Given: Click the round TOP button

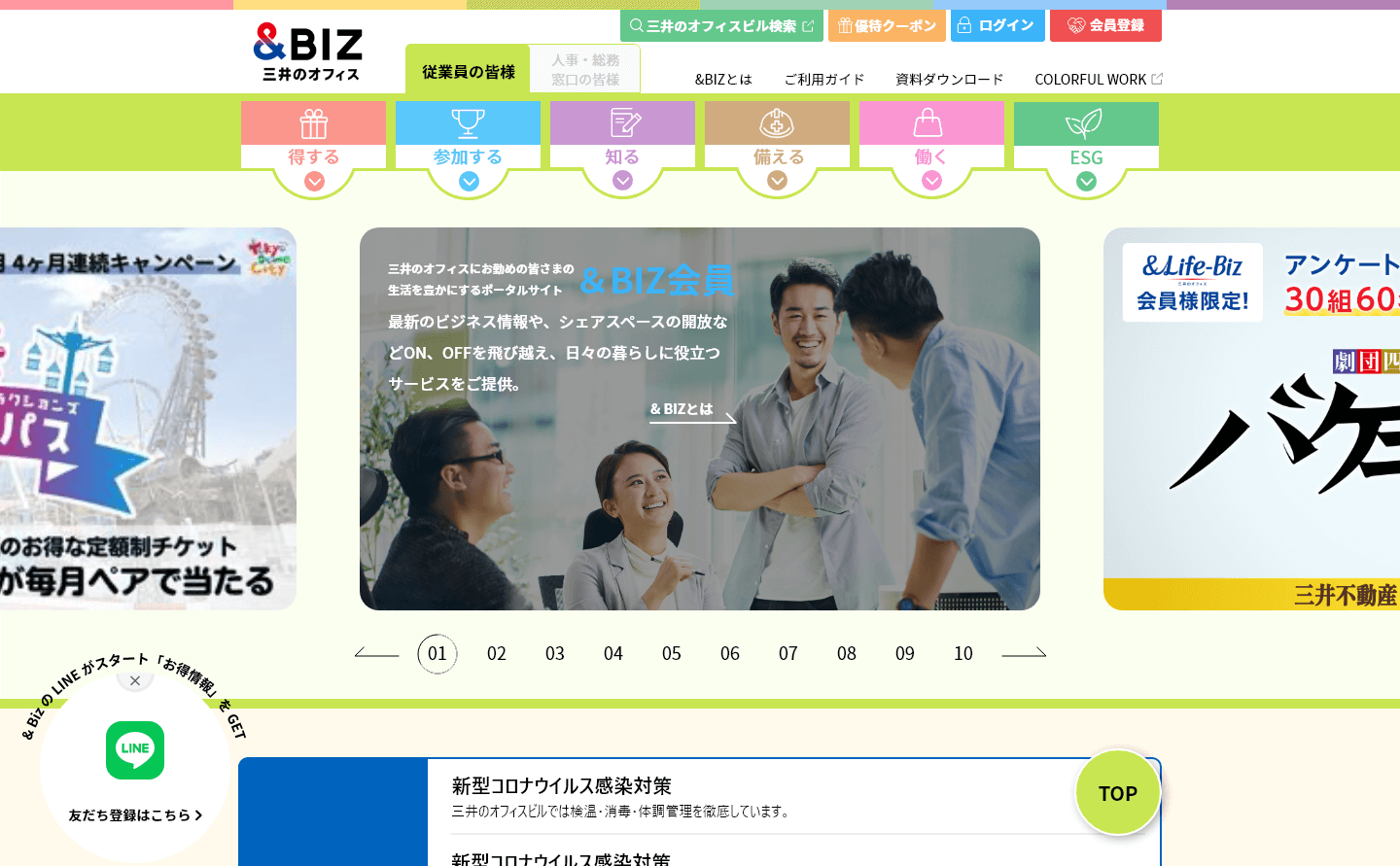Looking at the screenshot, I should [x=1118, y=792].
